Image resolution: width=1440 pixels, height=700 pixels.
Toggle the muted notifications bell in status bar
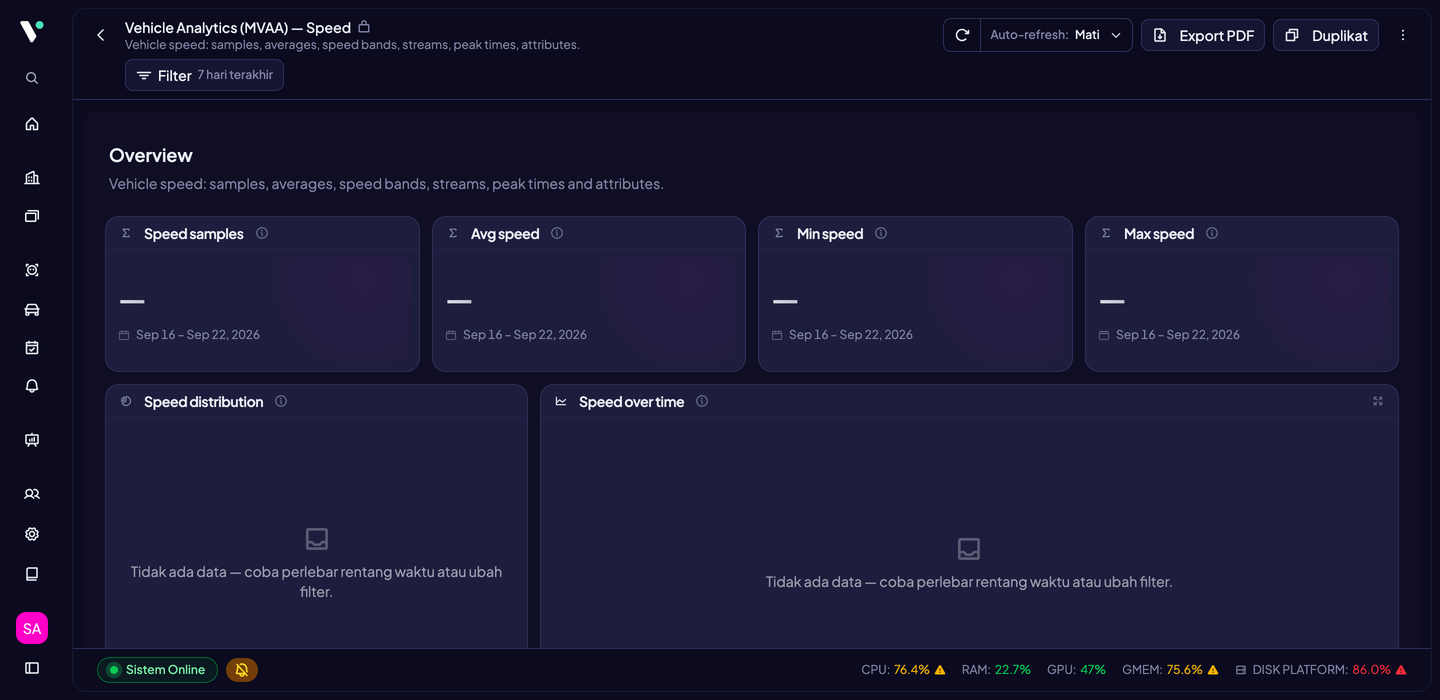(x=242, y=670)
